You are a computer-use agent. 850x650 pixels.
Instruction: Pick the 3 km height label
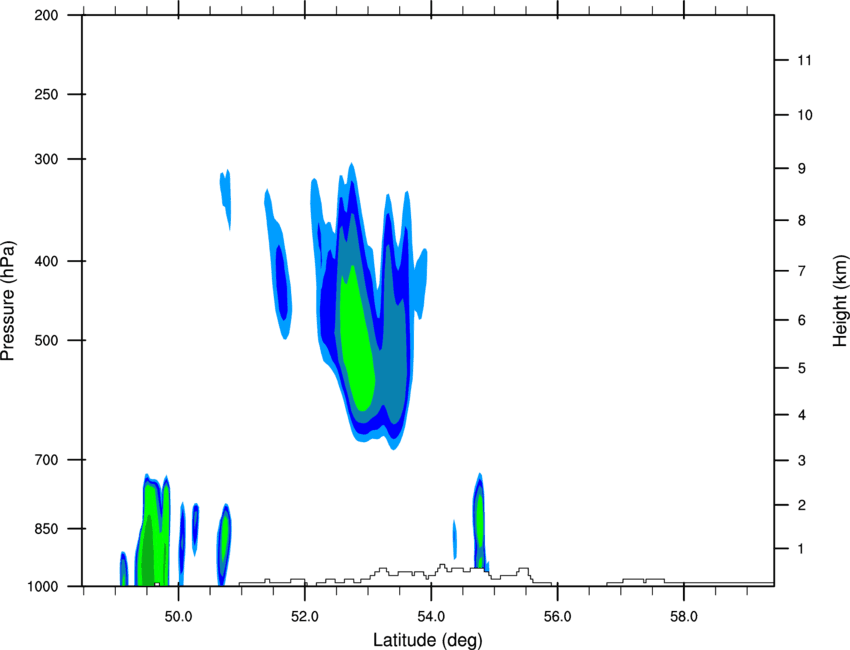pyautogui.click(x=802, y=461)
